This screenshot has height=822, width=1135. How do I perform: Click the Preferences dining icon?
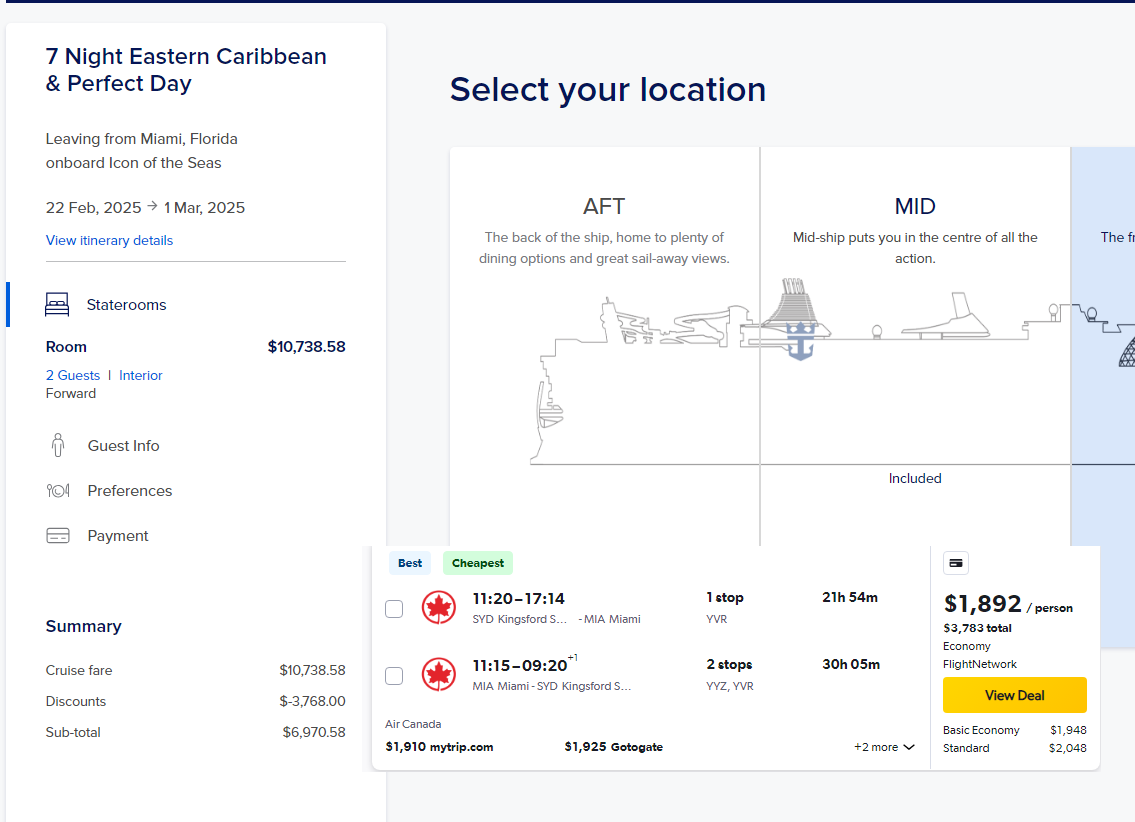(x=58, y=491)
